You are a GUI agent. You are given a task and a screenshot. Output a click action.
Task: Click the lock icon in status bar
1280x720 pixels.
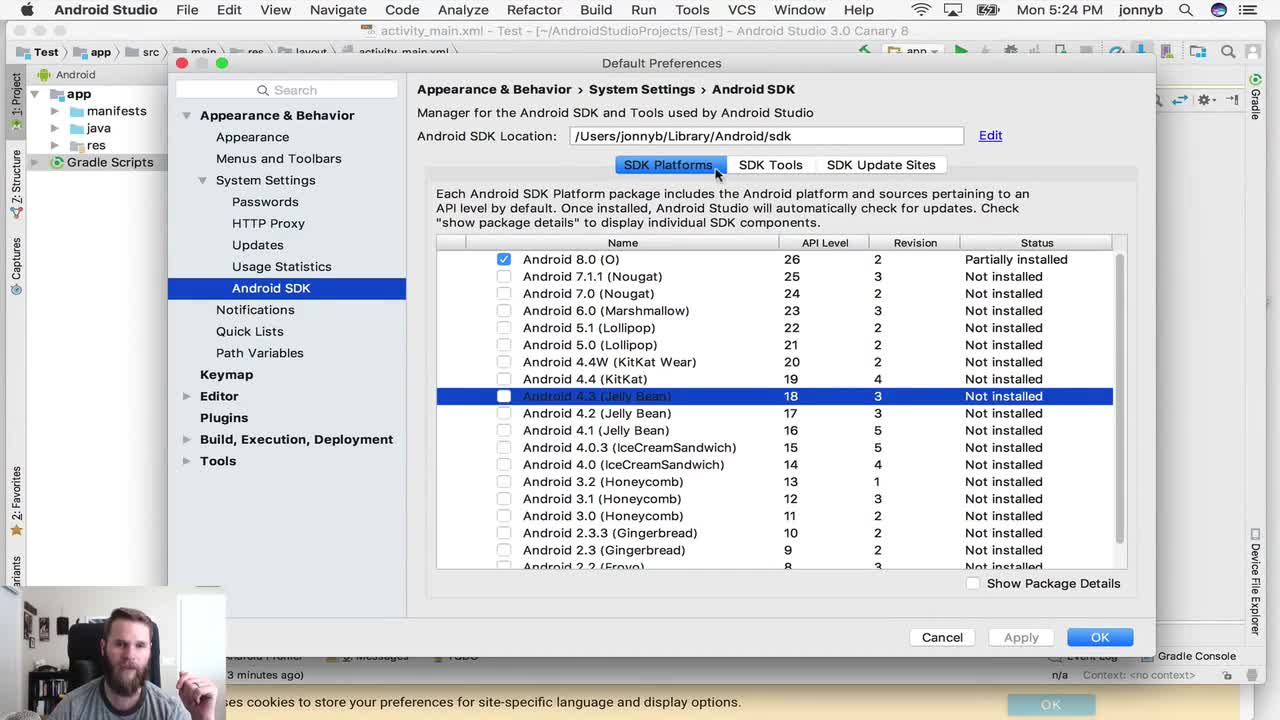(1227, 675)
